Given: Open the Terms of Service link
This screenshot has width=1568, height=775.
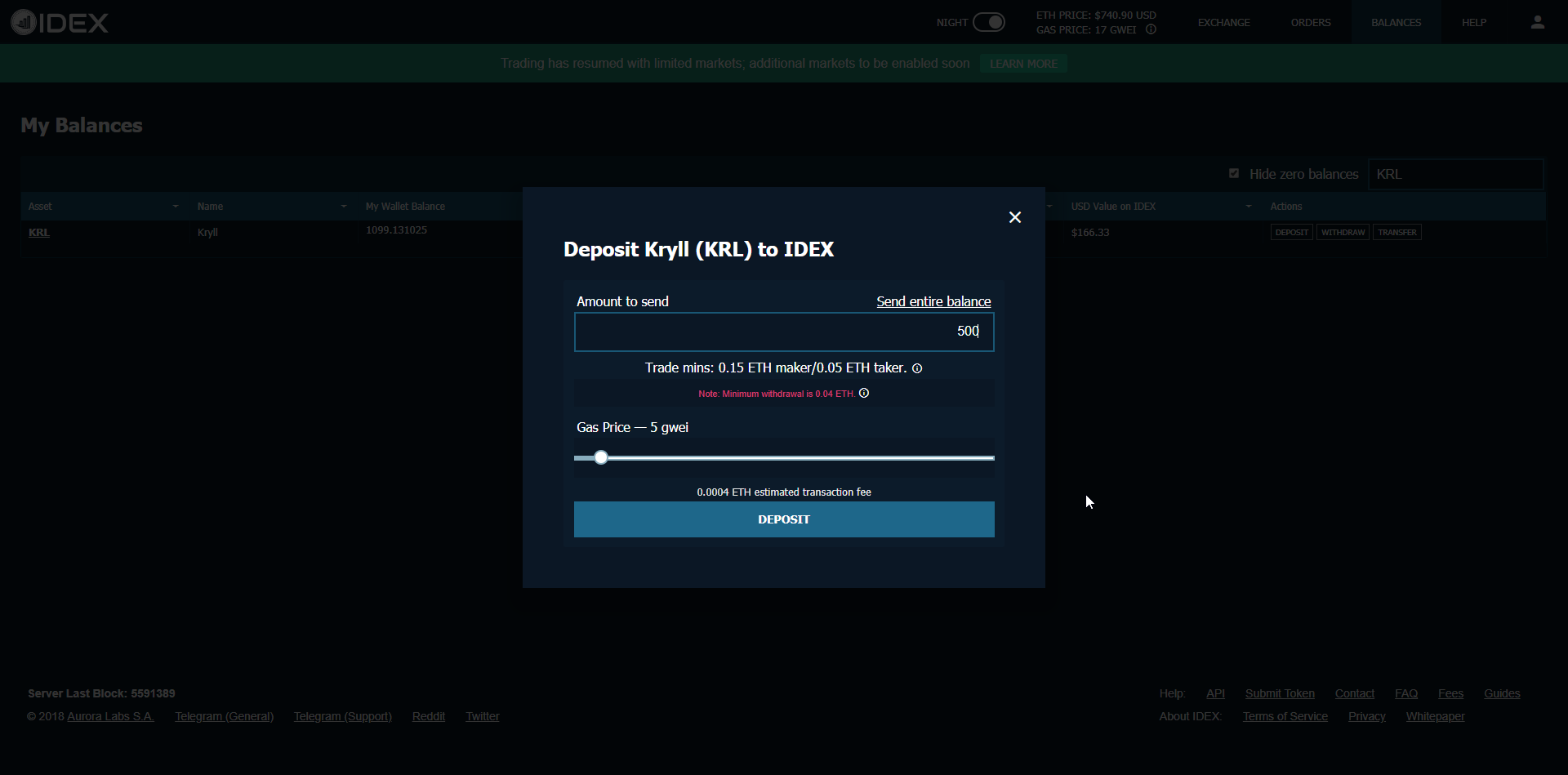Looking at the screenshot, I should pos(1285,716).
